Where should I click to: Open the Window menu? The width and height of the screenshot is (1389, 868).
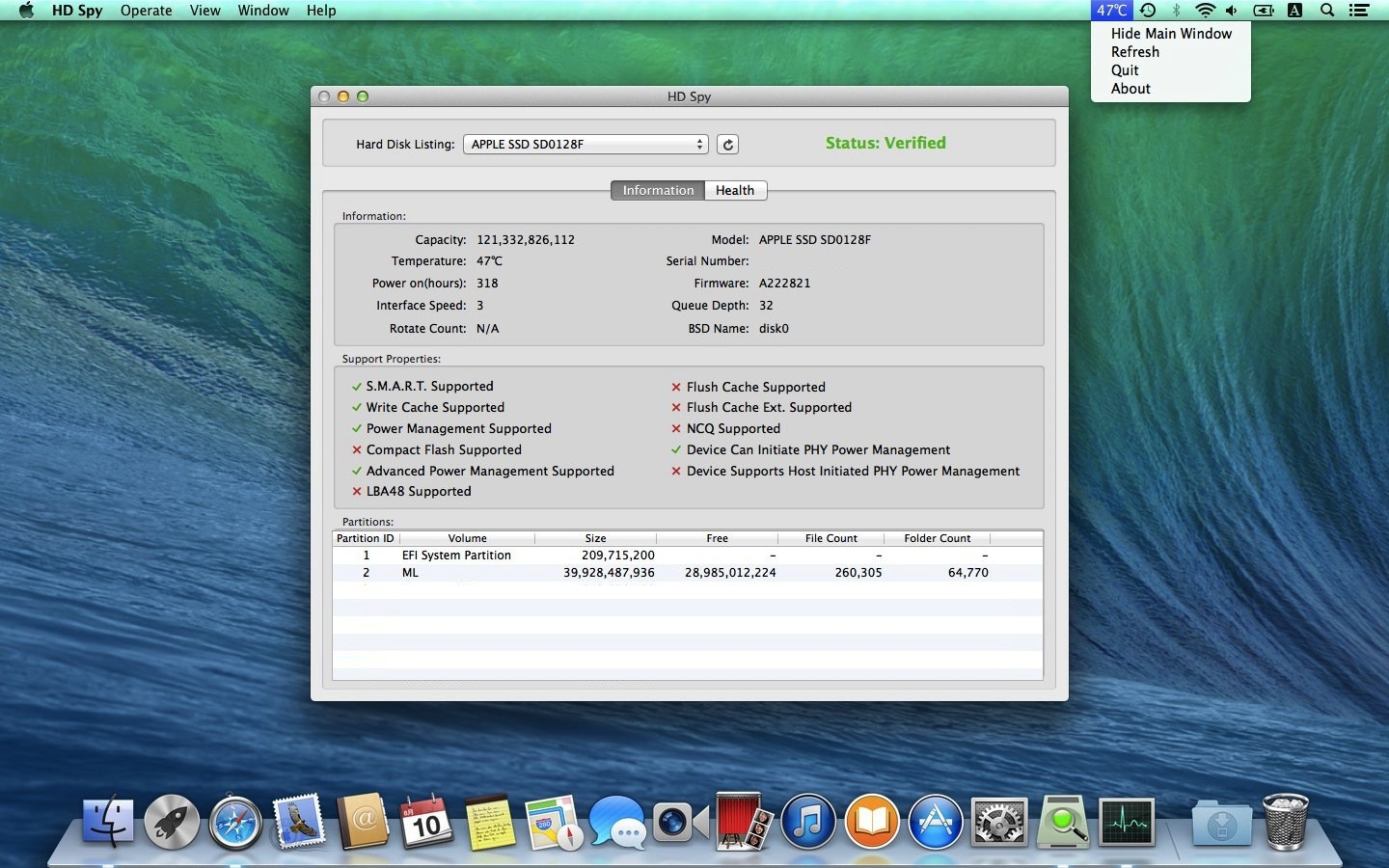pyautogui.click(x=263, y=11)
